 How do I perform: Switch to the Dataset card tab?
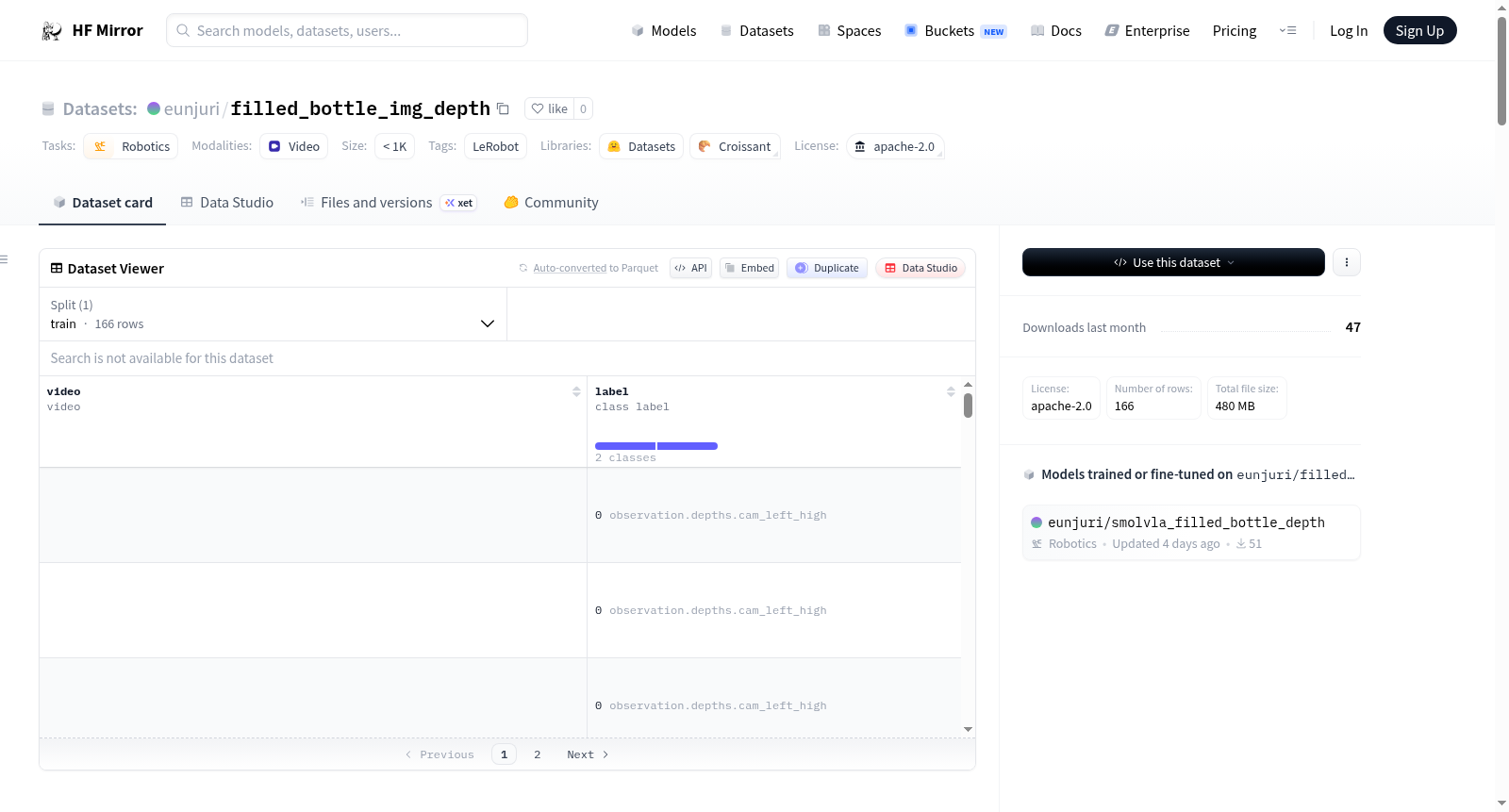(103, 203)
